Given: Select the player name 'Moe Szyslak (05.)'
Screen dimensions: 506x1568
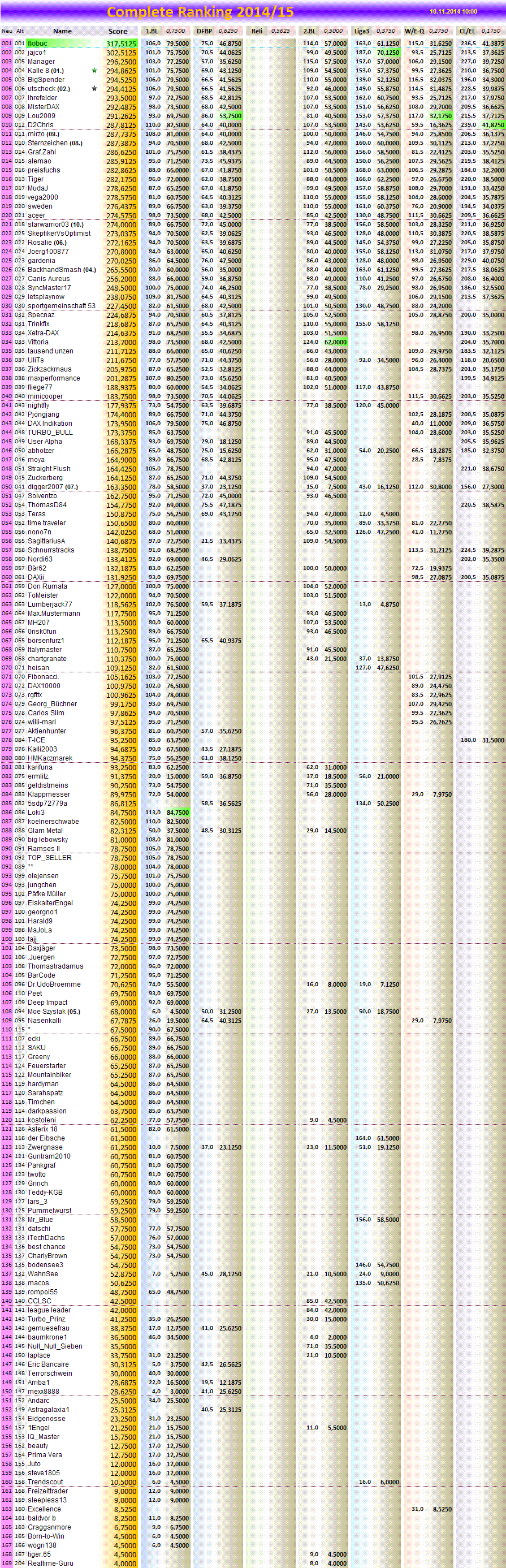Looking at the screenshot, I should point(54,1012).
